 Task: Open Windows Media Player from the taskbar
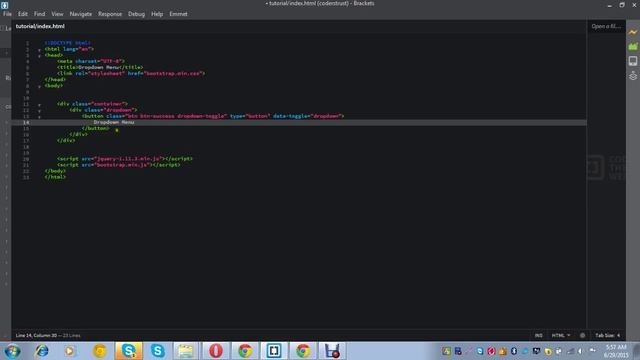pyautogui.click(x=70, y=351)
